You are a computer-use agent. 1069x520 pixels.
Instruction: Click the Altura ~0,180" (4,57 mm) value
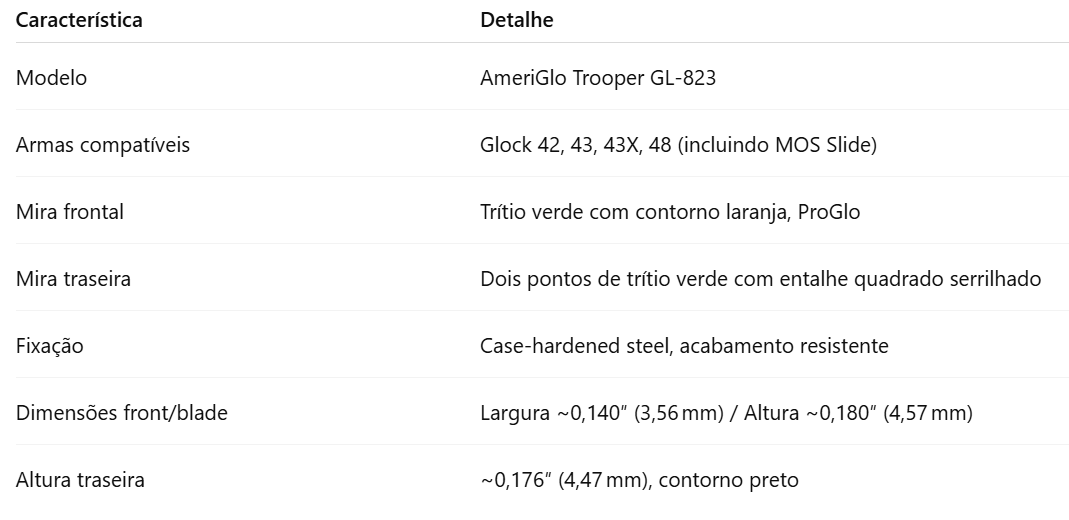click(858, 413)
